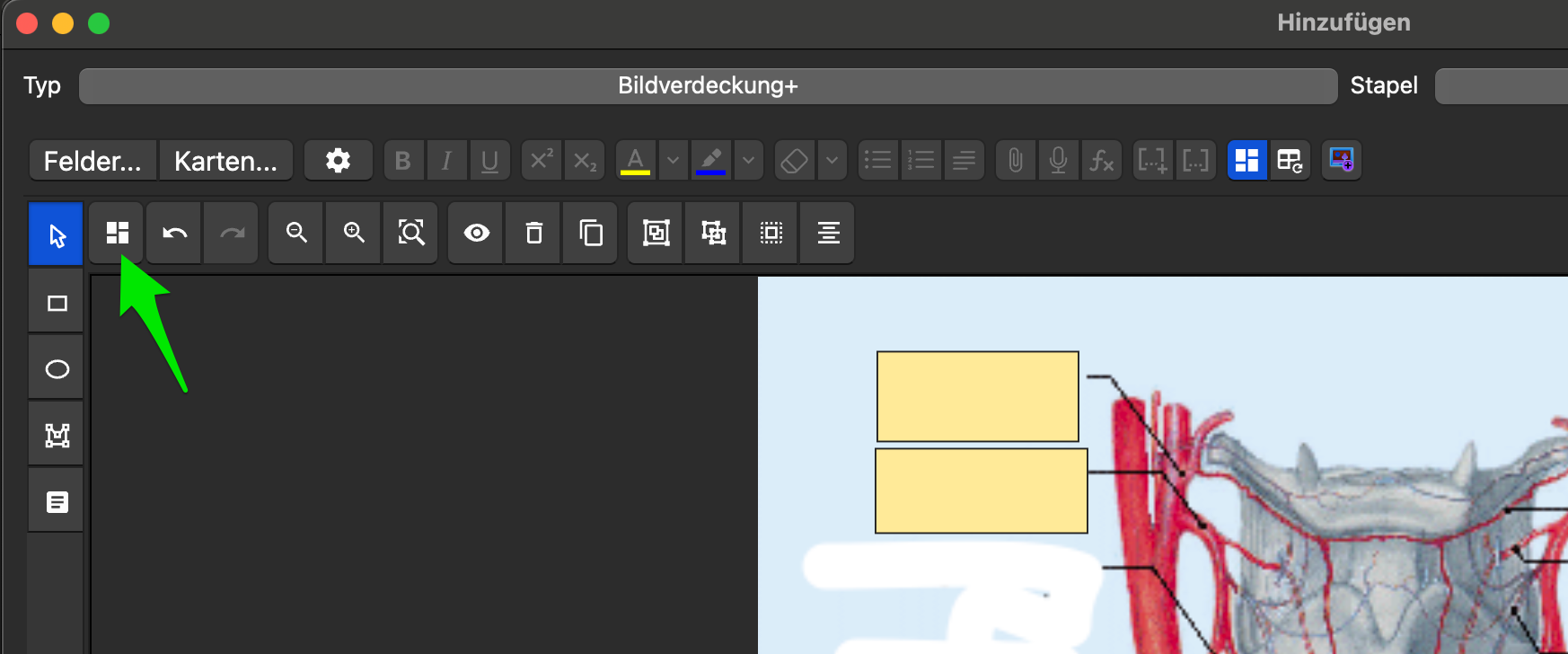Click the undo arrow button
Screen dimensions: 1568x654
(x=174, y=234)
